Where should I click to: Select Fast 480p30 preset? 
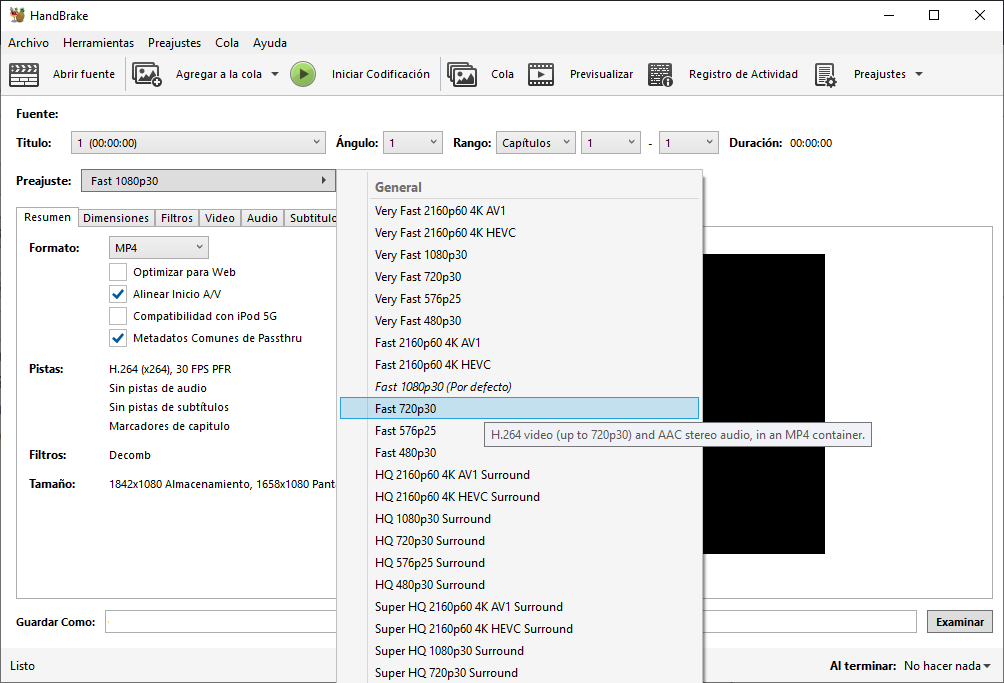[x=519, y=453]
